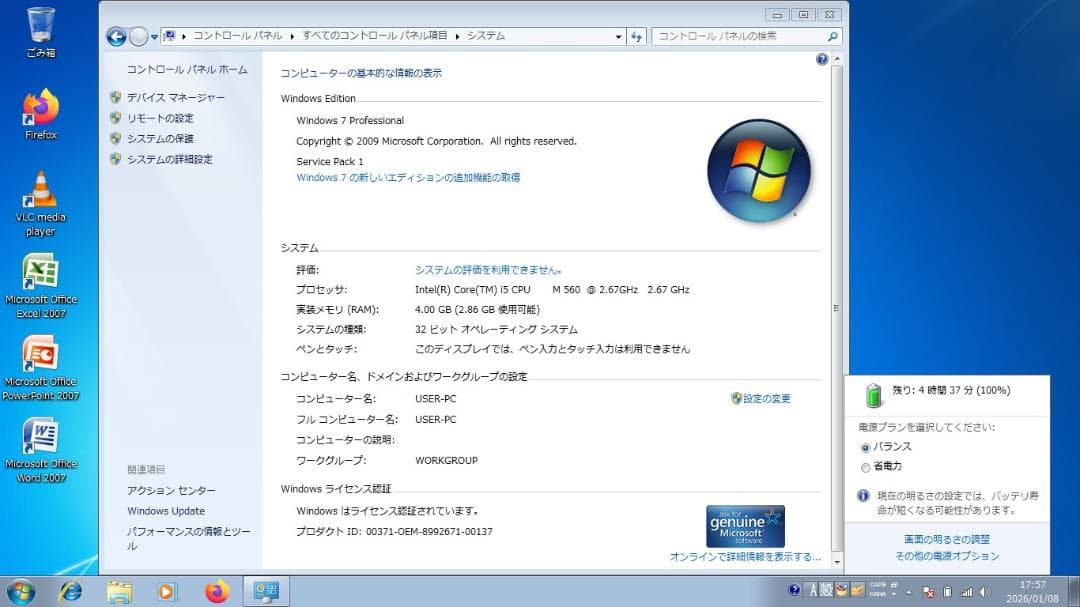Open the Windows Start orb

pyautogui.click(x=20, y=590)
